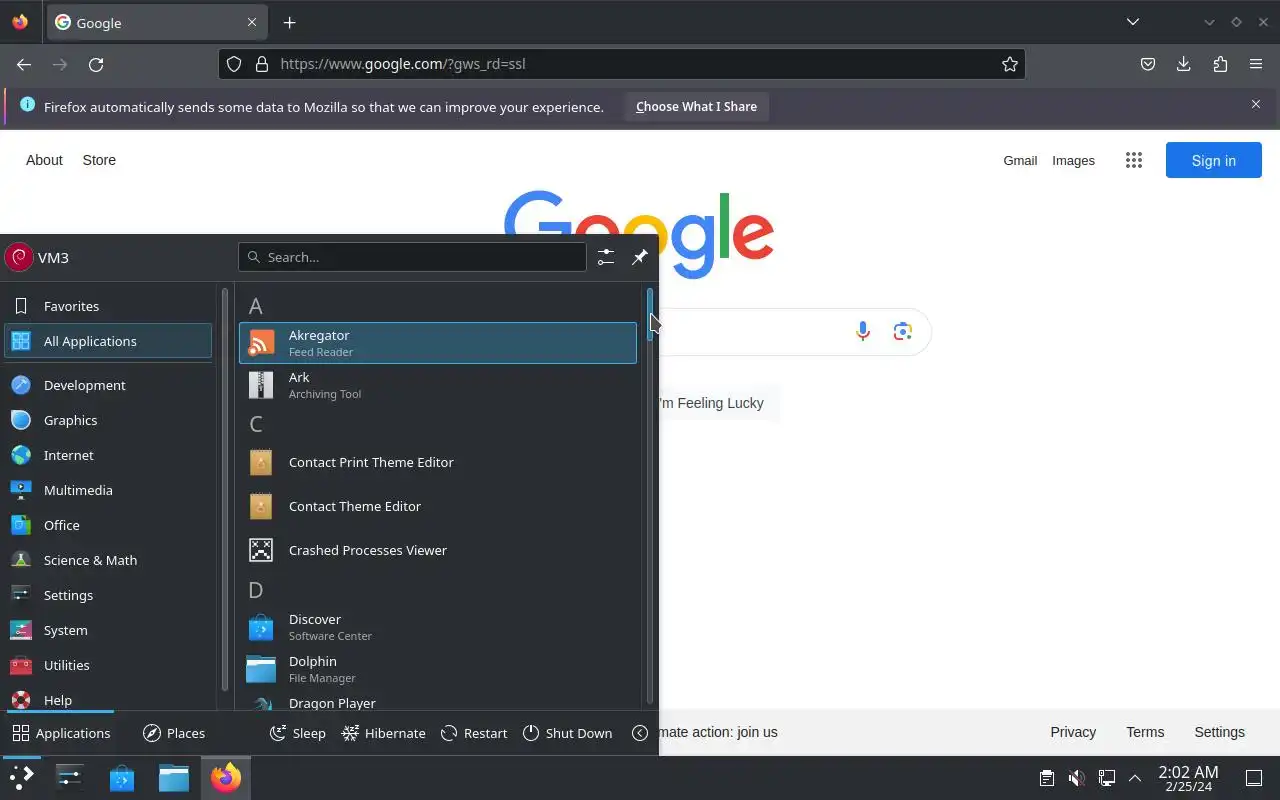This screenshot has width=1280, height=800.
Task: Open the About link on Google
Action: pos(44,160)
